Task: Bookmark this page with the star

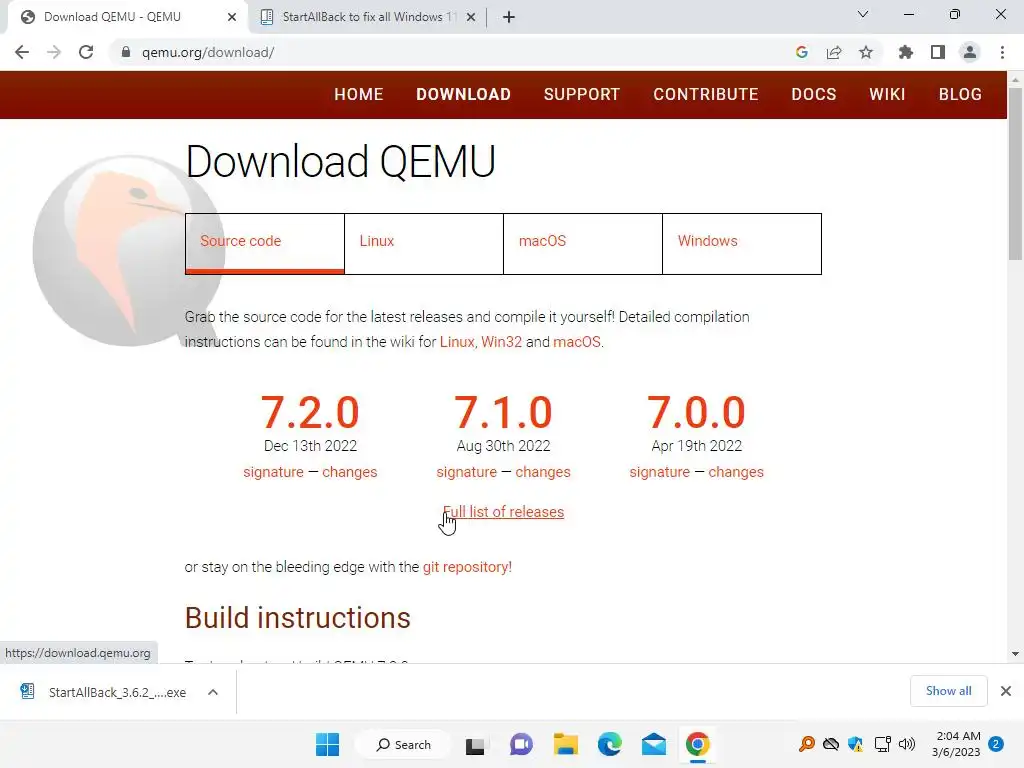Action: [x=866, y=52]
